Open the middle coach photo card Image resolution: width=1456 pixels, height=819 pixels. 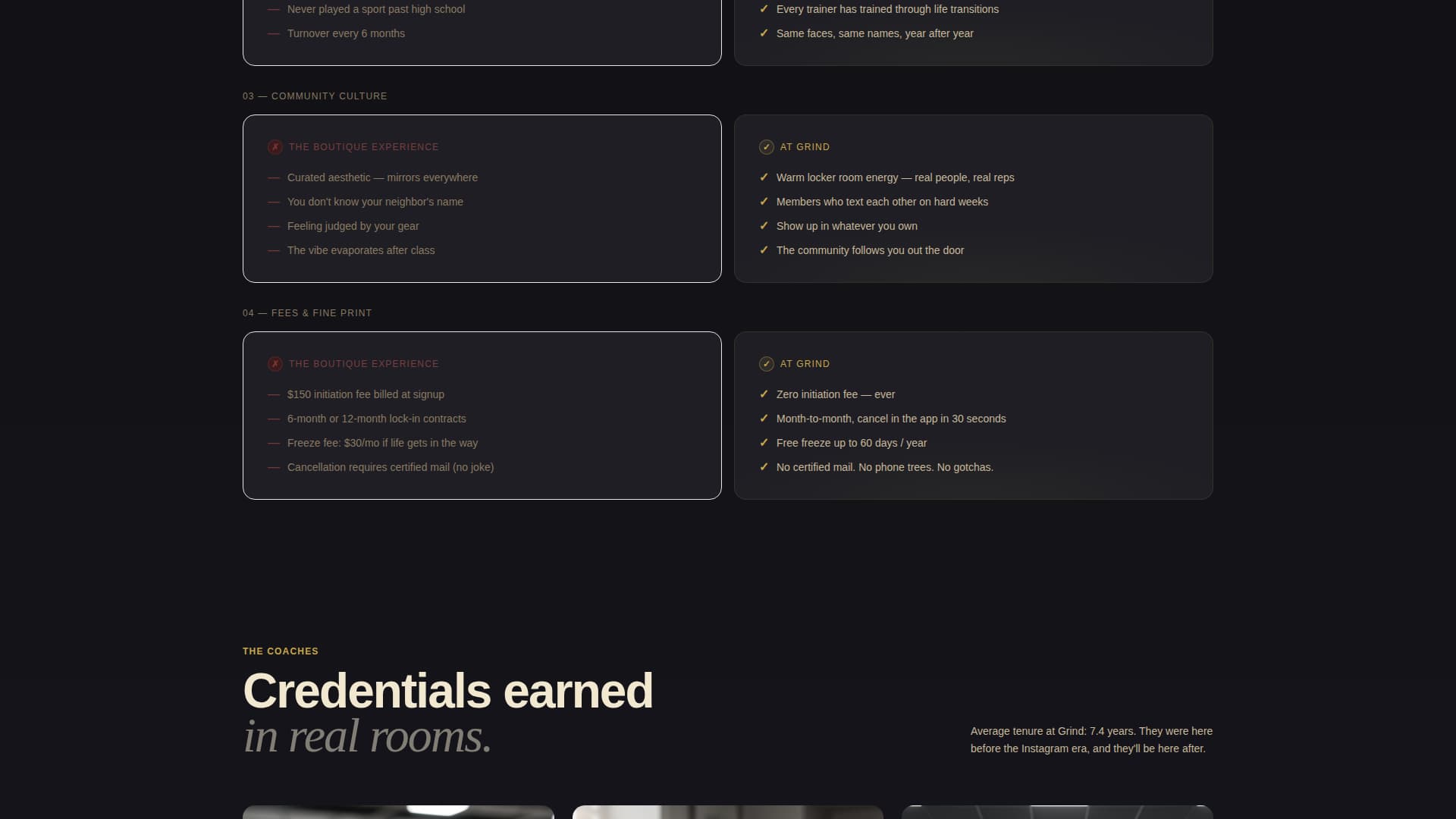[x=727, y=812]
